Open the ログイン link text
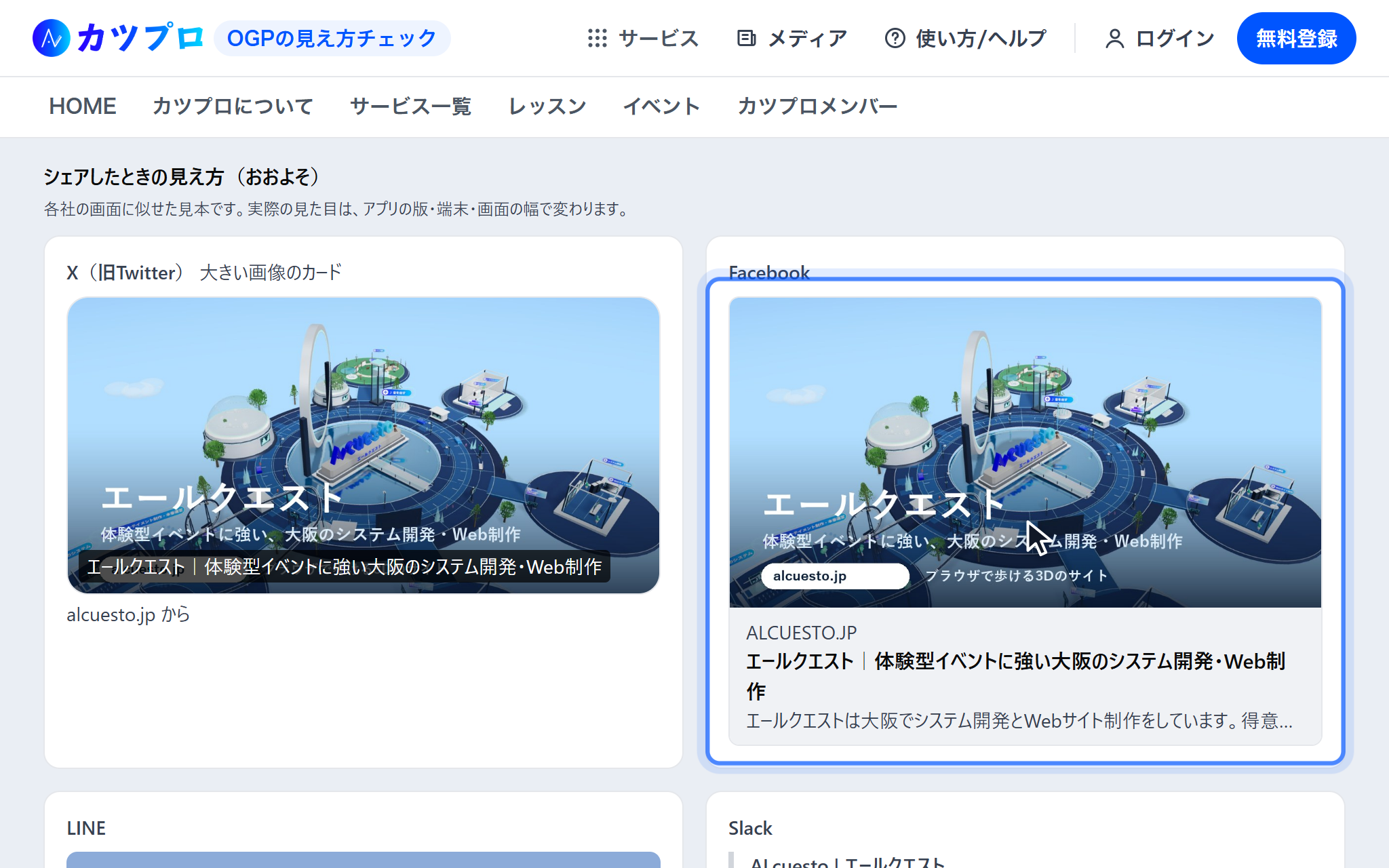 [1175, 39]
